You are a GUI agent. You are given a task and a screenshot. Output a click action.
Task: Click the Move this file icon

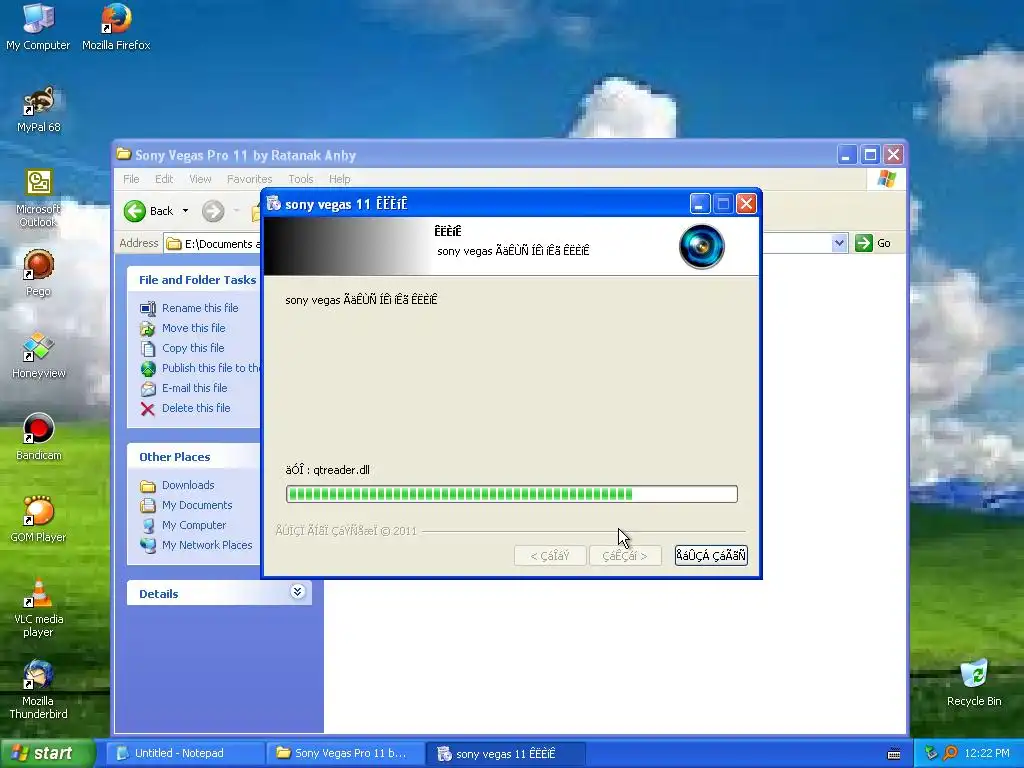tap(148, 328)
